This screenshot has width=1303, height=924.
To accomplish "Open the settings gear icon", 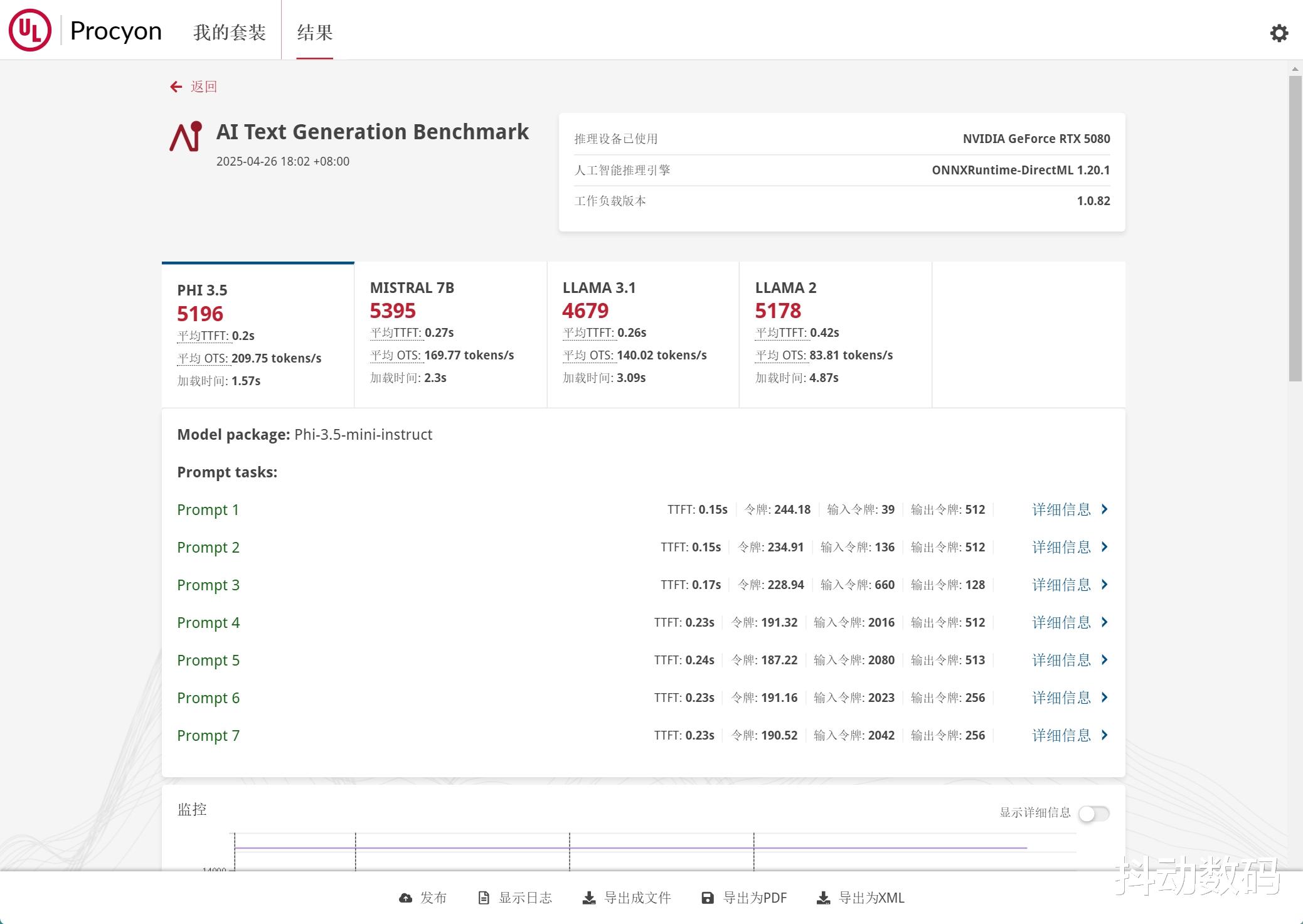I will (x=1279, y=33).
